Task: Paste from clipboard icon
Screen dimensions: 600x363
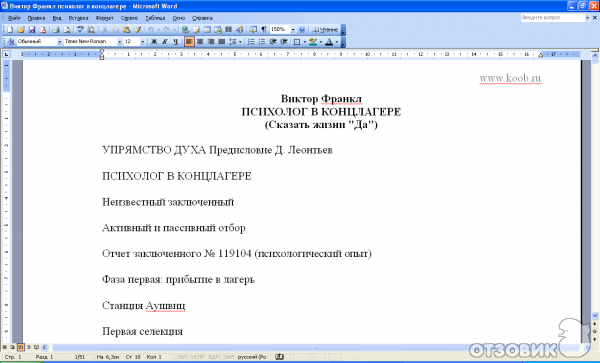Action: click(126, 29)
